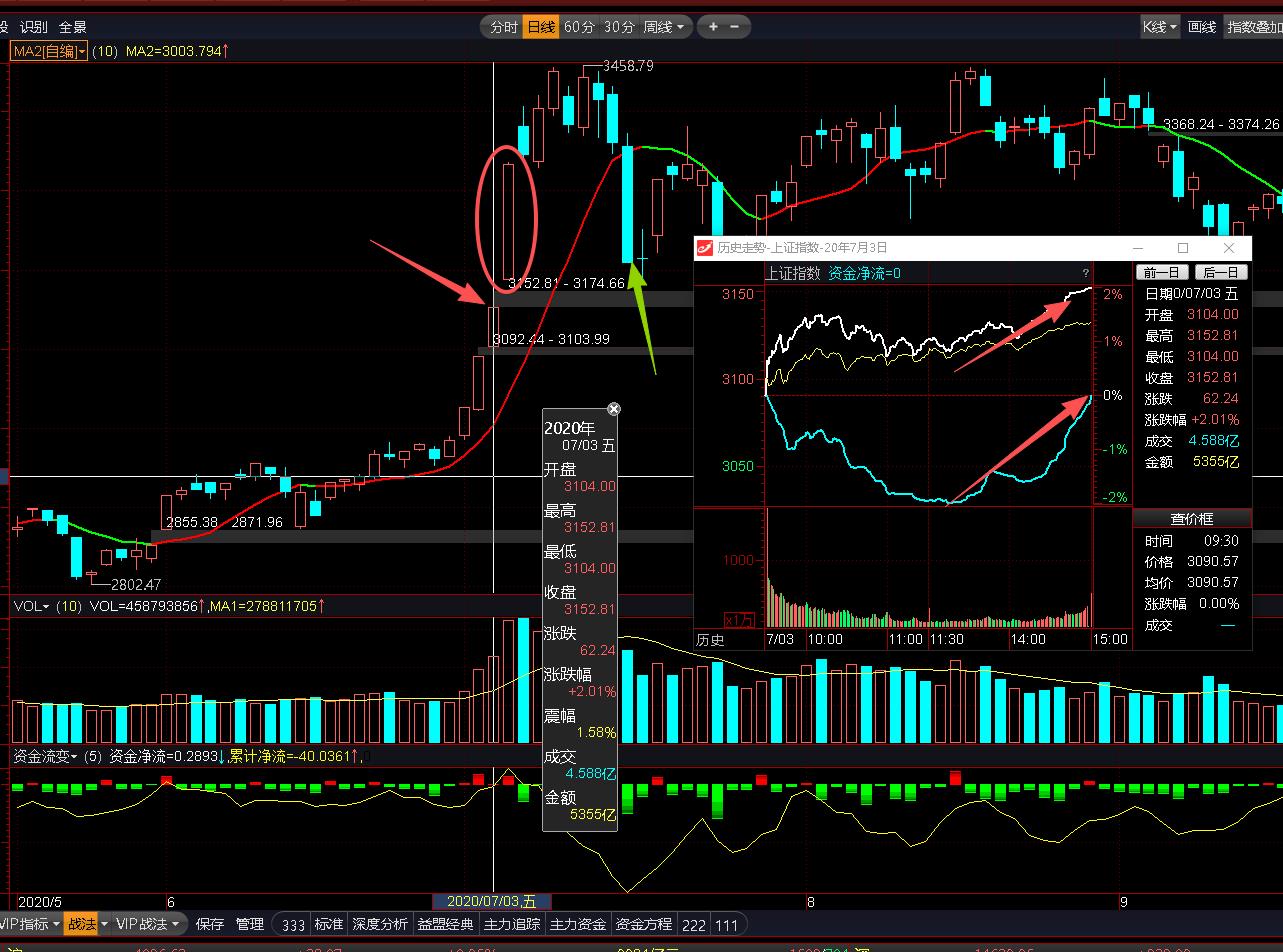Screen dimensions: 1283x952
Task: Click the 前一日 previous day button
Action: pos(1162,272)
